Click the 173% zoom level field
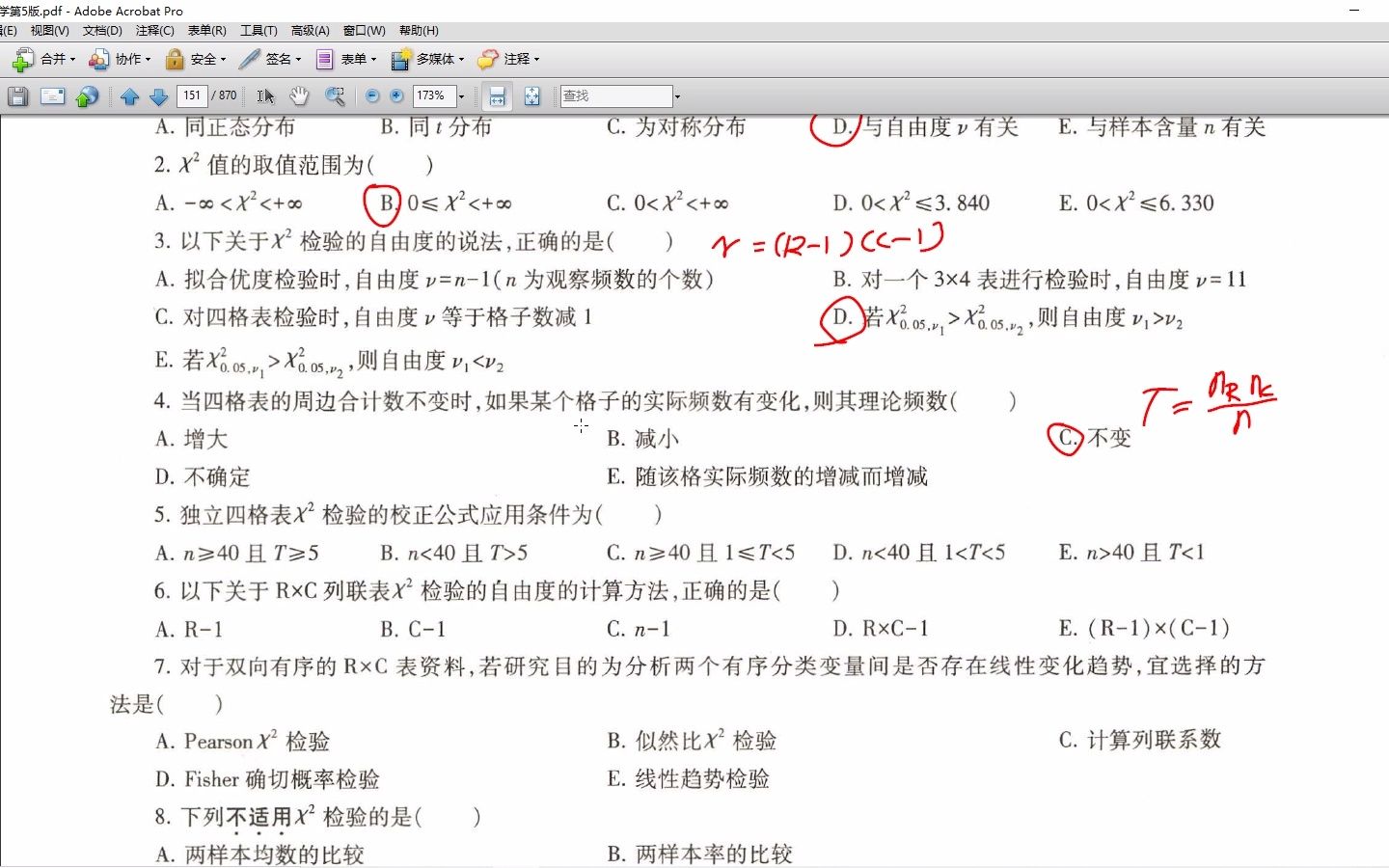The width and height of the screenshot is (1389, 868). click(x=434, y=96)
